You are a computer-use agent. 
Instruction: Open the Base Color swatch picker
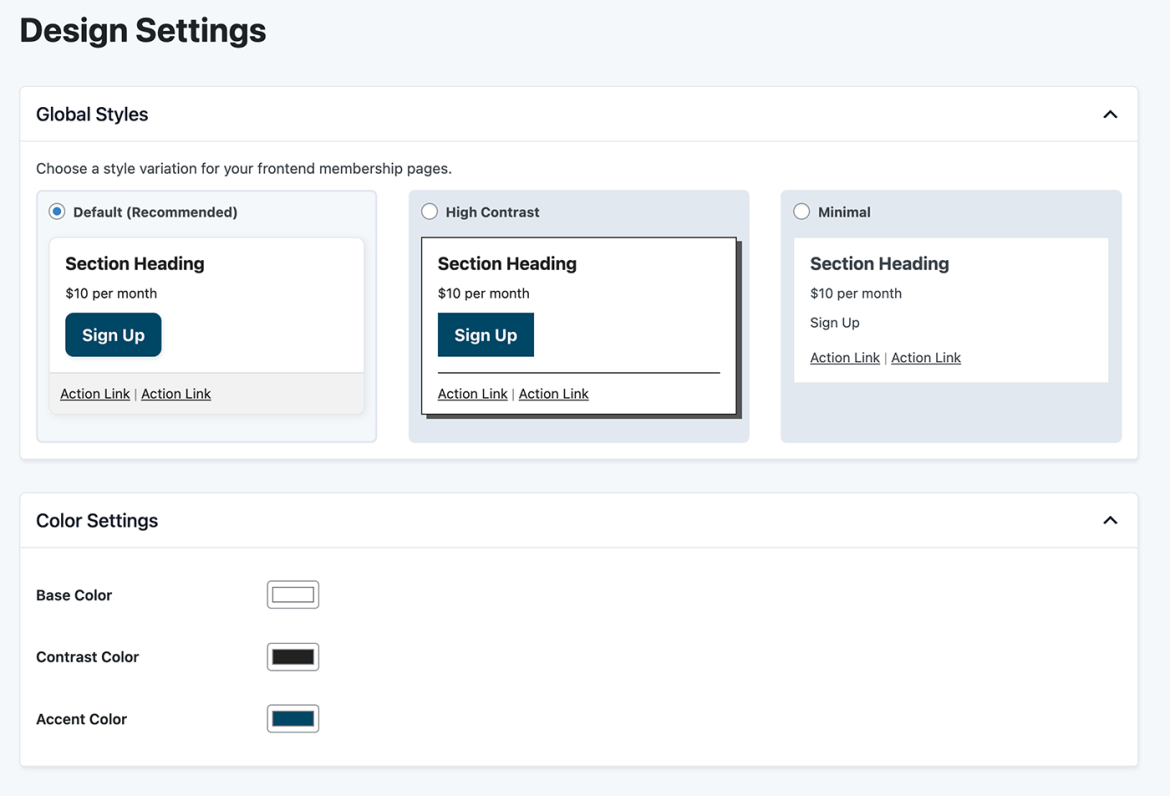292,594
